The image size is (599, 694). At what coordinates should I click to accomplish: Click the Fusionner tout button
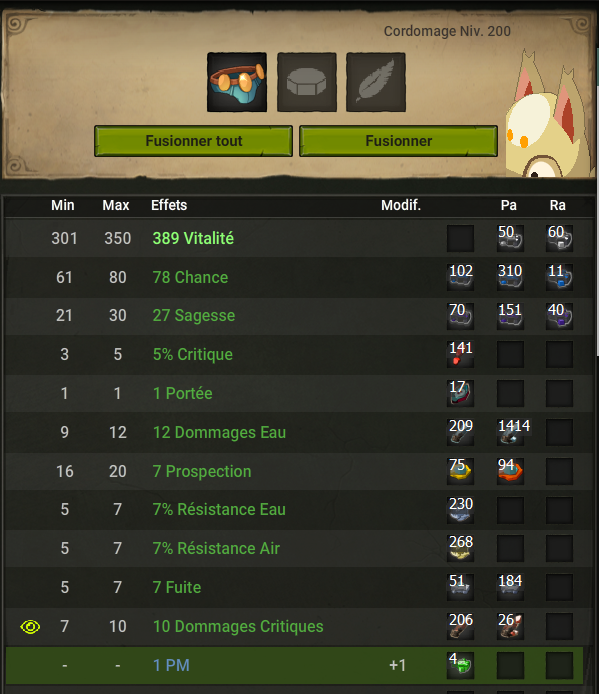[x=193, y=141]
